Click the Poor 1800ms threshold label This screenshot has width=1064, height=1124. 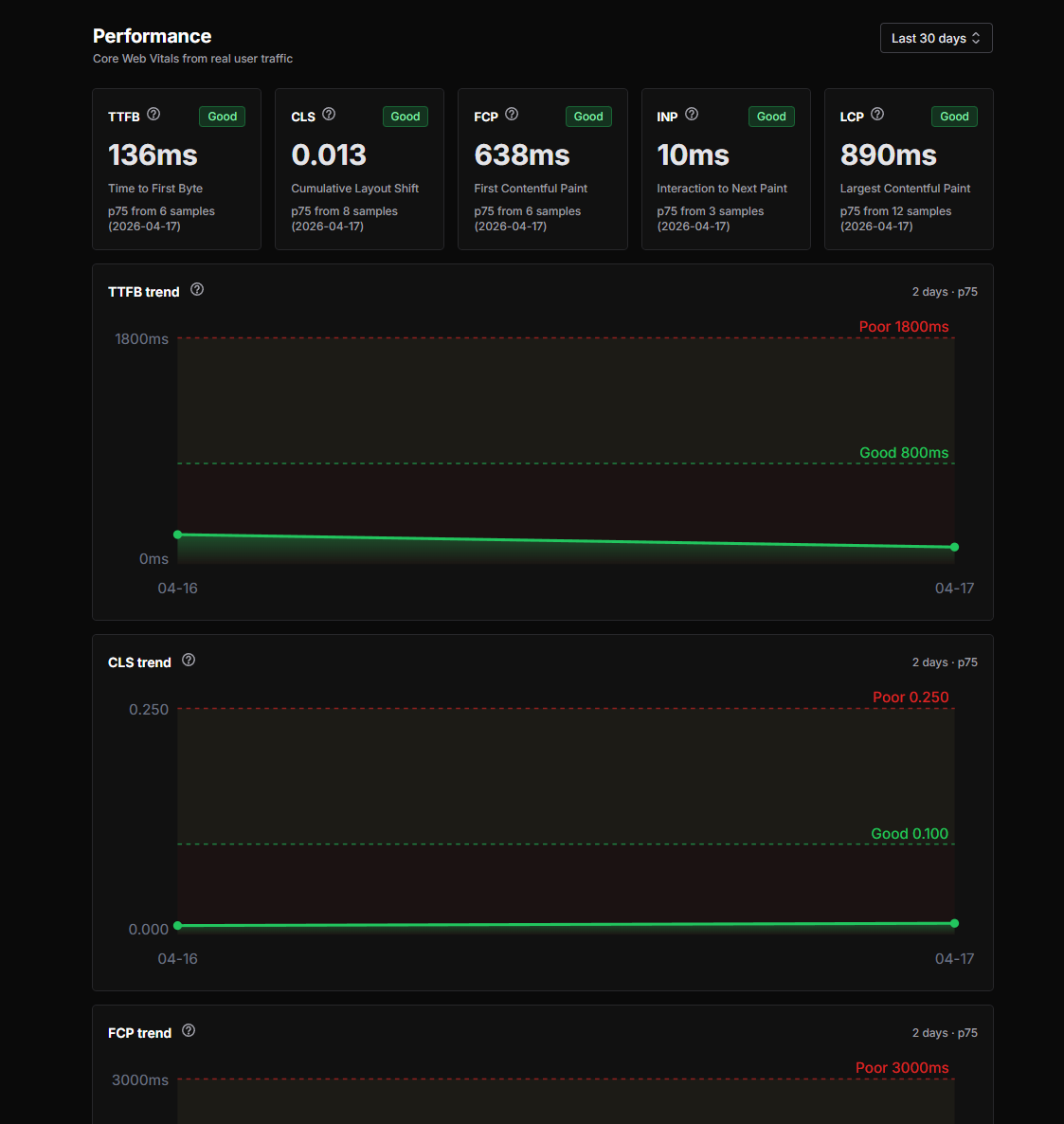[x=904, y=326]
